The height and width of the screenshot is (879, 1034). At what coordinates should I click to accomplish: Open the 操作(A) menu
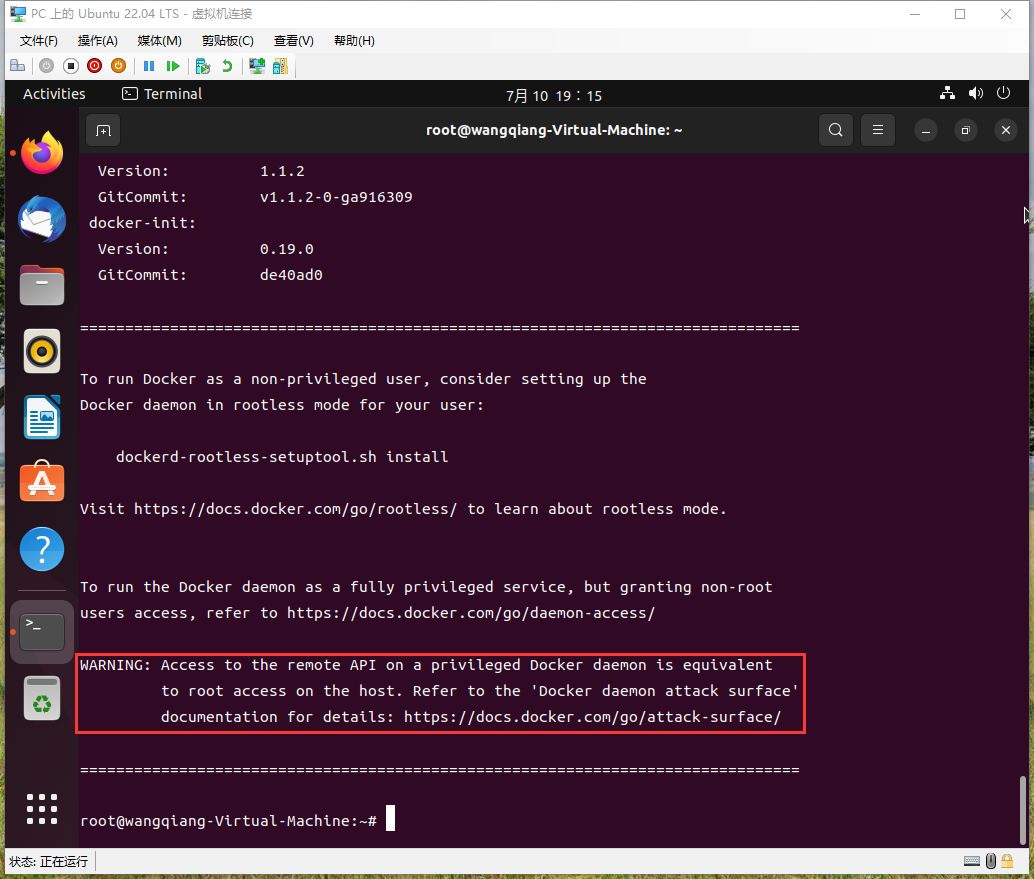click(x=98, y=41)
